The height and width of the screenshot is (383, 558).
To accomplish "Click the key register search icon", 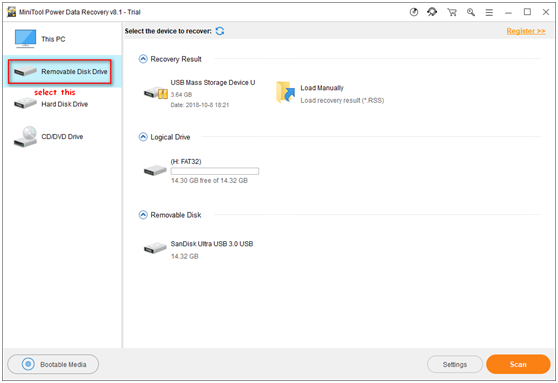I will [471, 12].
